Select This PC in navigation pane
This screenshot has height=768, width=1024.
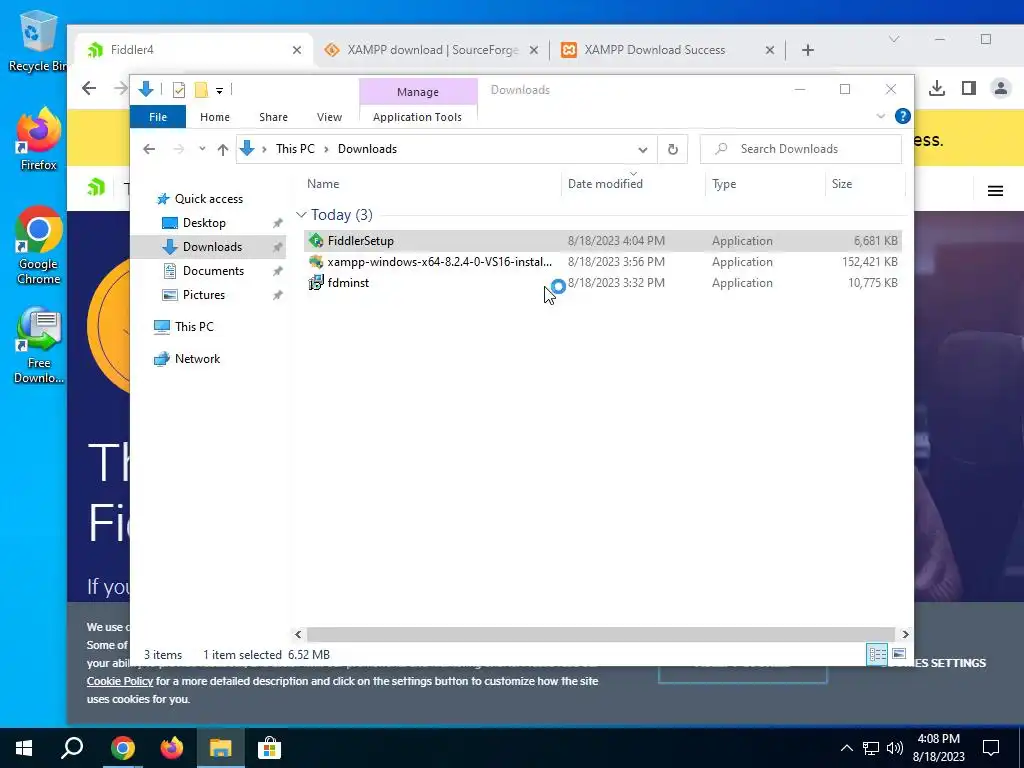click(184, 327)
